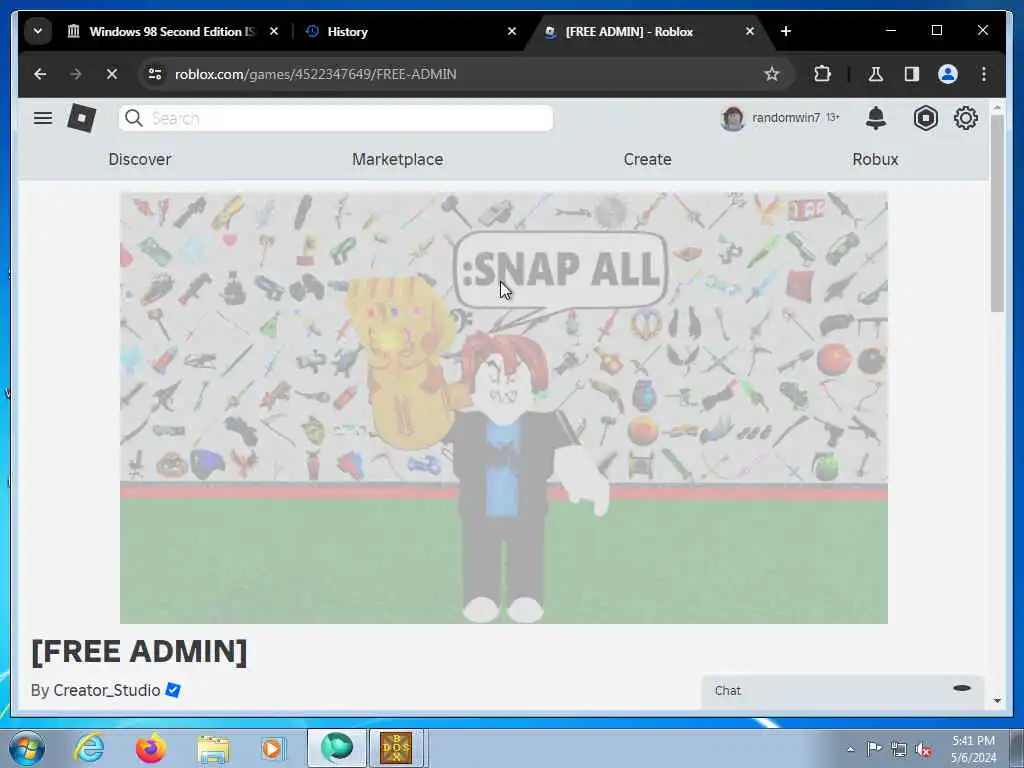View site information icon in address bar
Image resolution: width=1024 pixels, height=768 pixels.
pyautogui.click(x=155, y=74)
